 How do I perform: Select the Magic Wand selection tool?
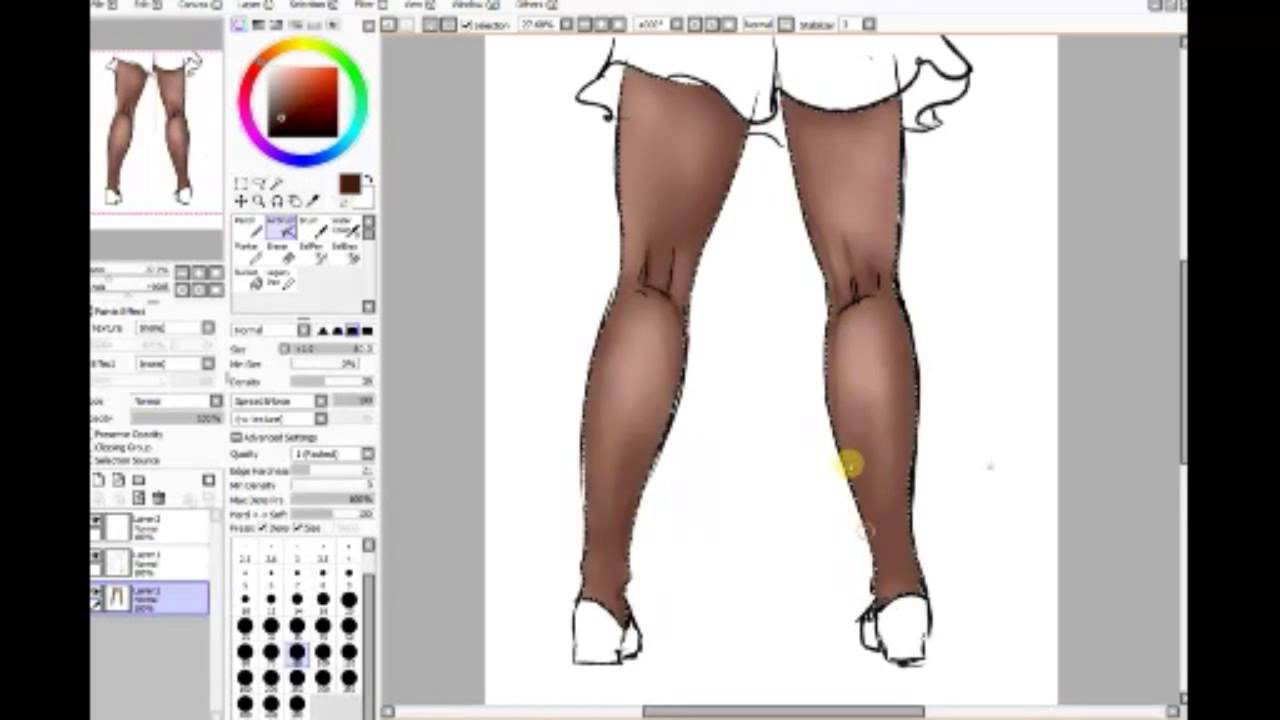click(274, 185)
